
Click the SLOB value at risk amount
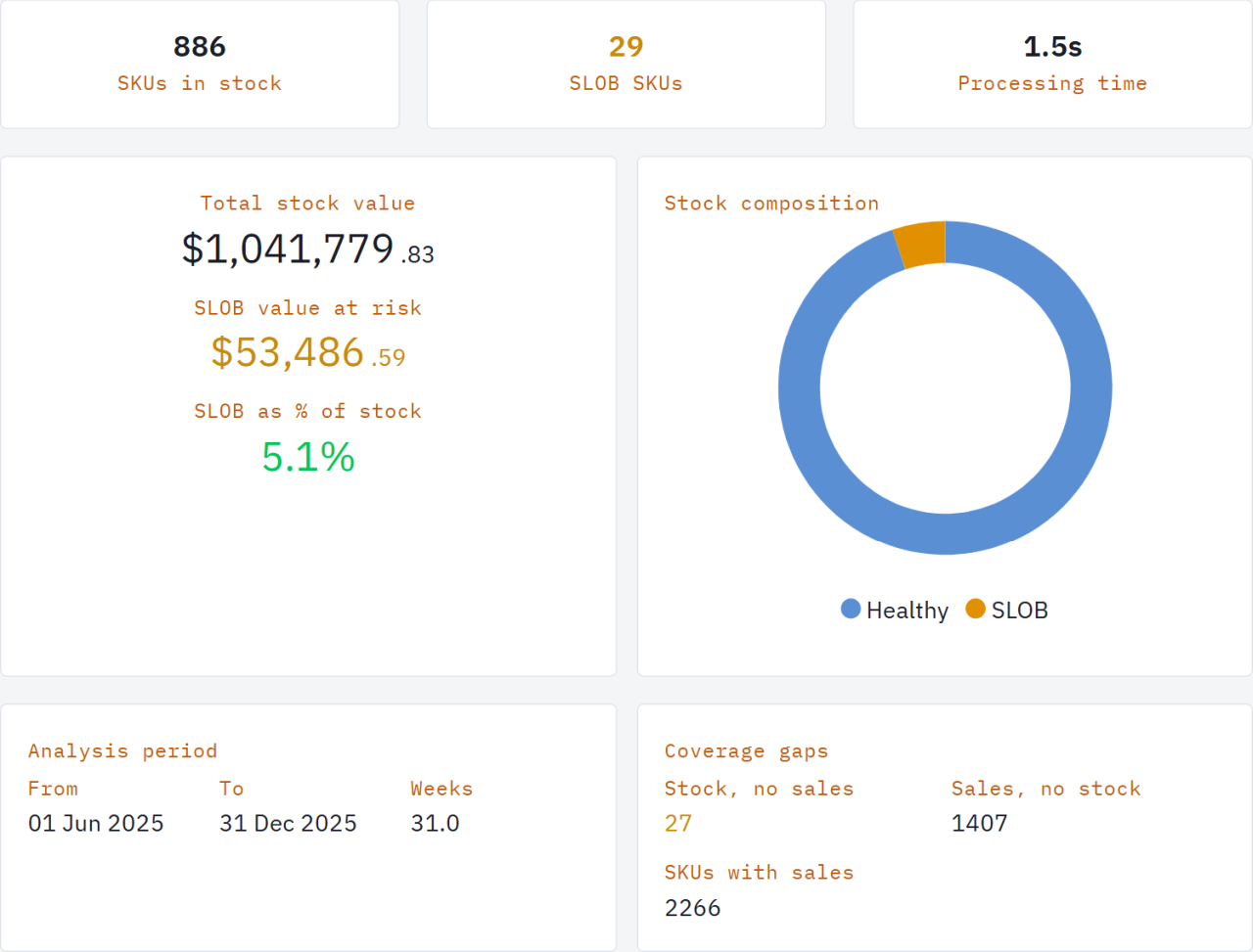click(307, 352)
